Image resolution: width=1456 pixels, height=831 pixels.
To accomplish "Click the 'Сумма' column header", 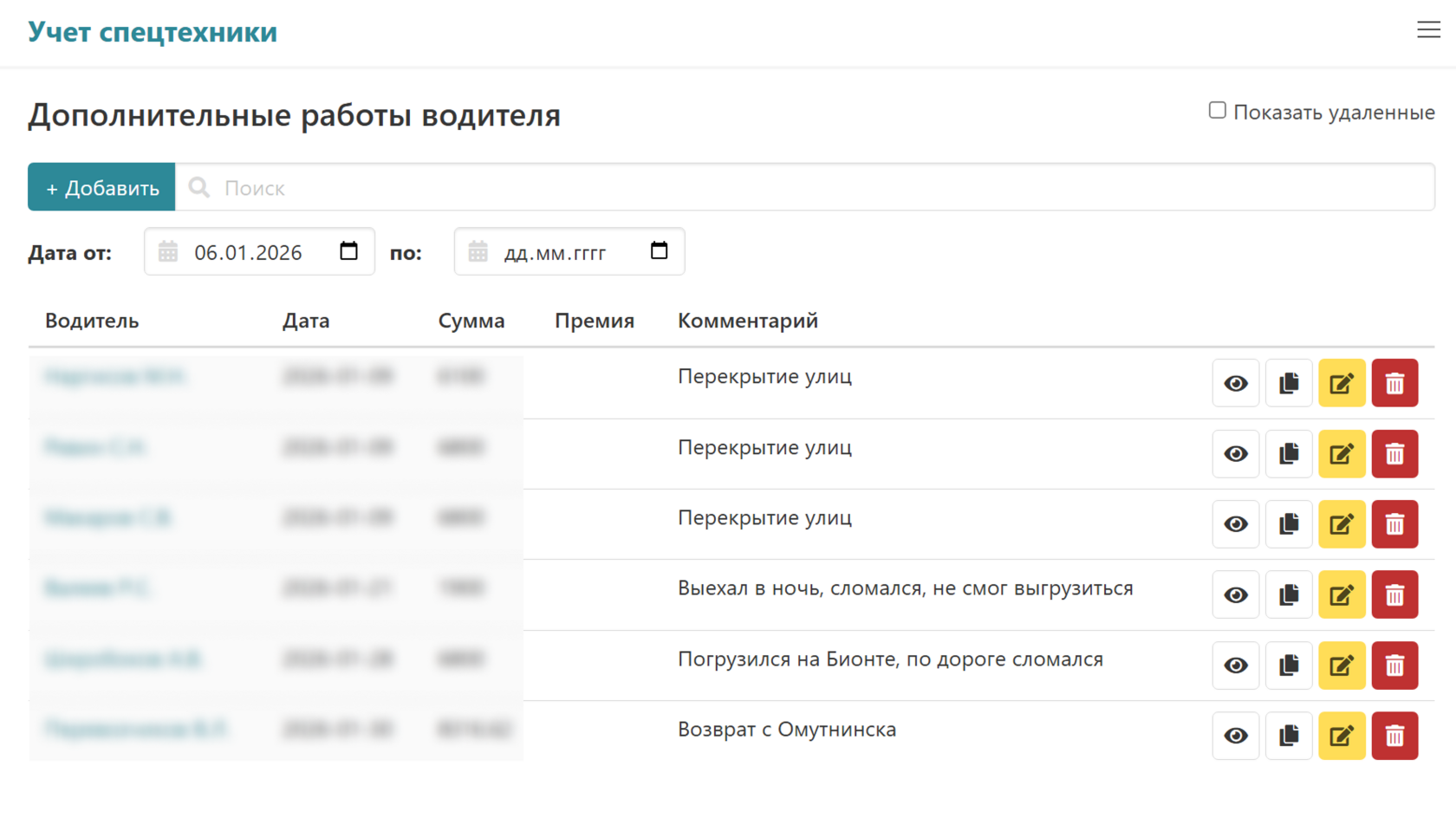I will click(471, 321).
